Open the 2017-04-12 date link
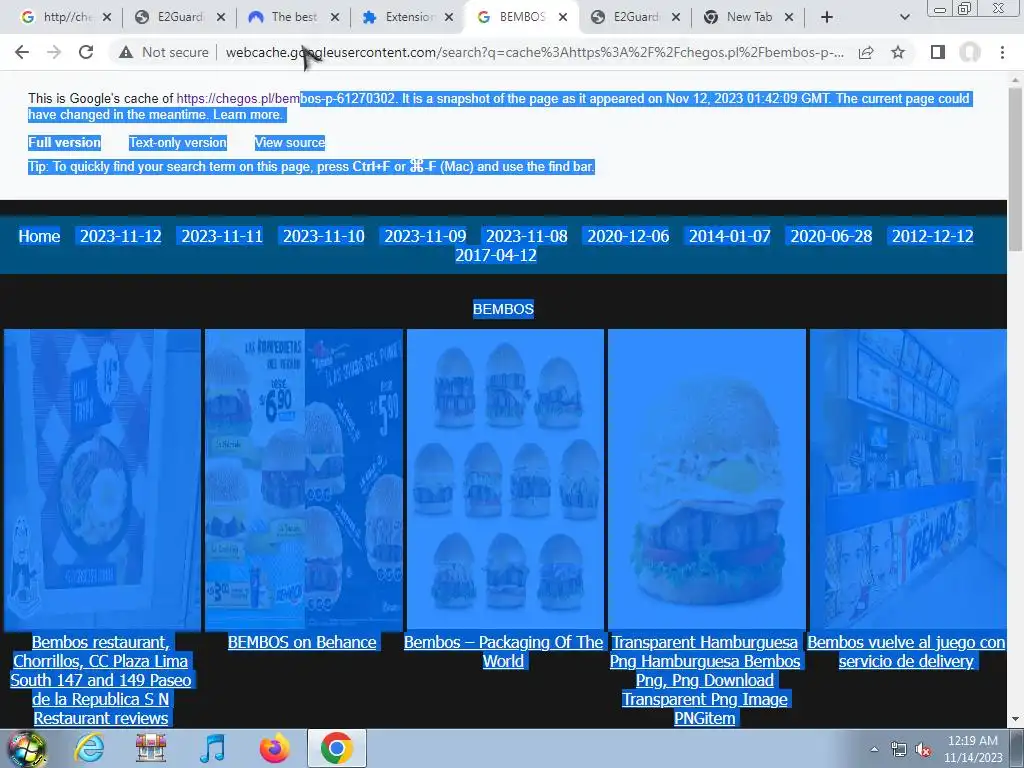 coord(496,255)
